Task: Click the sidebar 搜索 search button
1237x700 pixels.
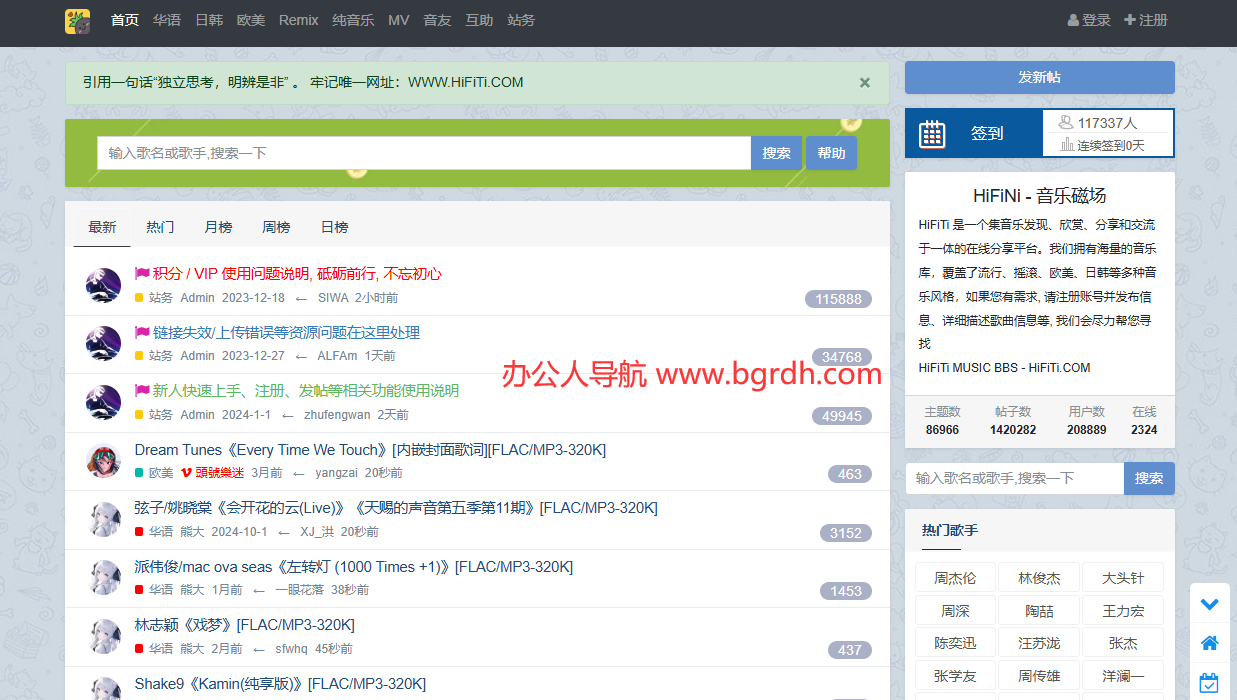Action: 1148,478
